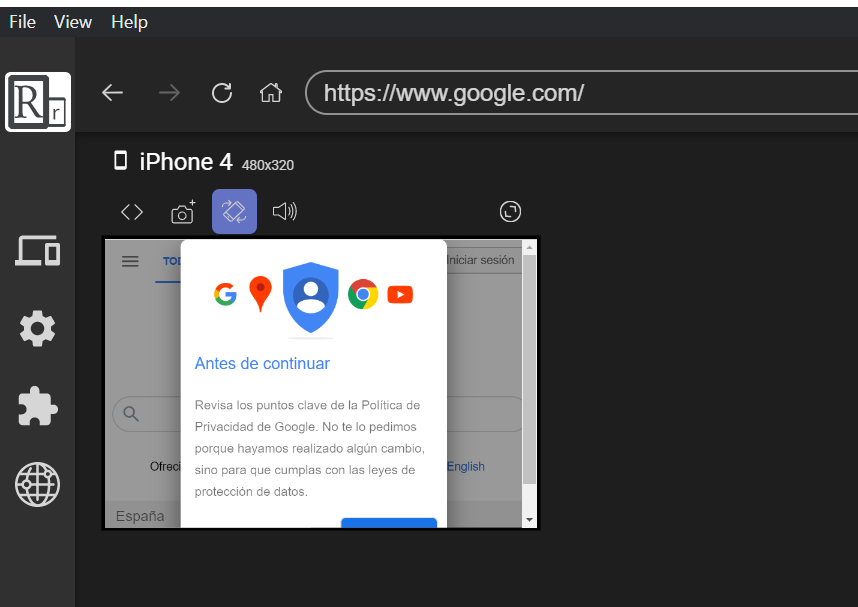Image resolution: width=858 pixels, height=607 pixels.
Task: Click the España footer text
Action: click(x=140, y=516)
